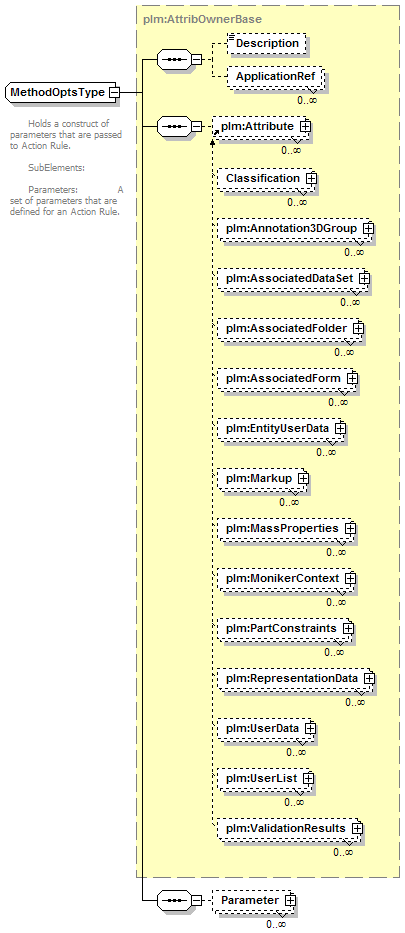
Task: Click the sequence icon beside plm:Attribute
Action: point(174,126)
